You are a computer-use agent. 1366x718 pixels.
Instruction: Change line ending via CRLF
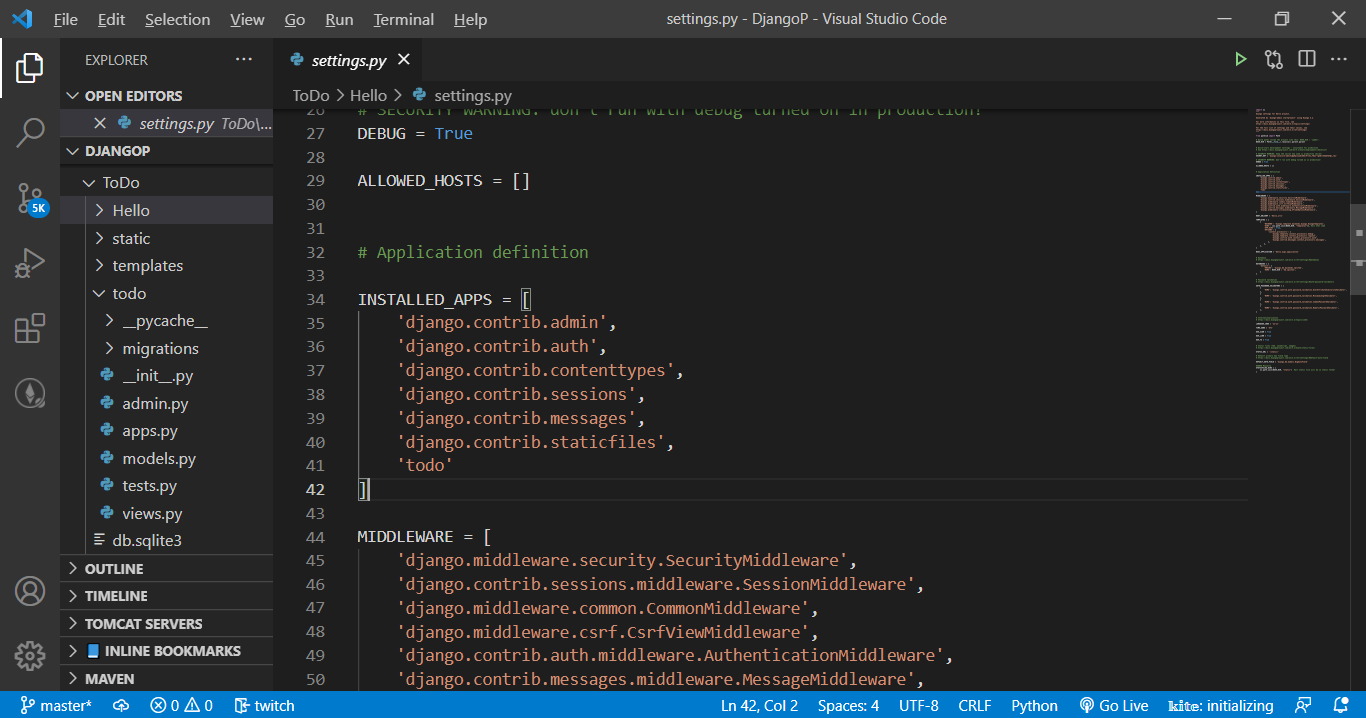[x=975, y=705]
